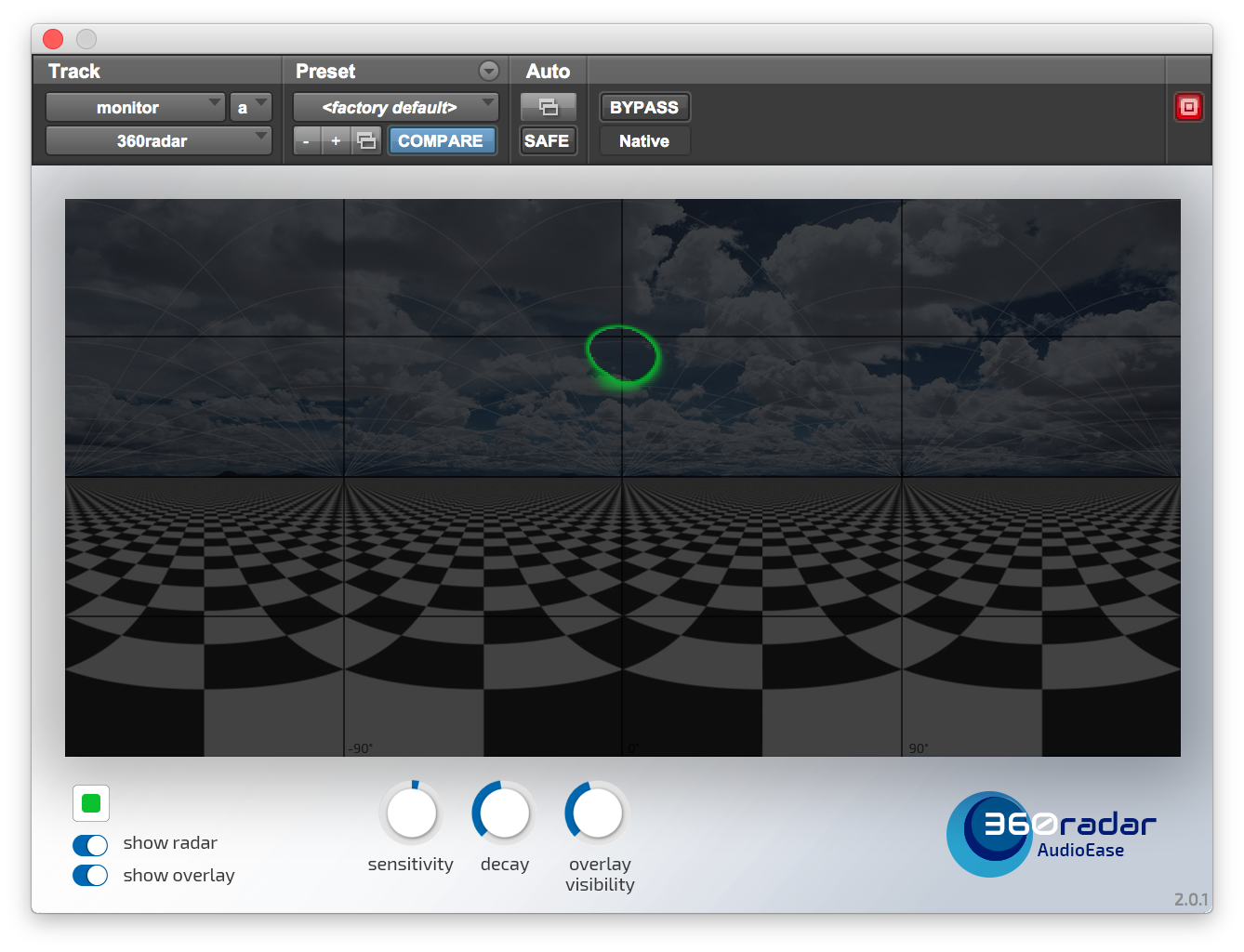Open the insert slot 'a' dropdown
The image size is (1244, 952).
250,108
